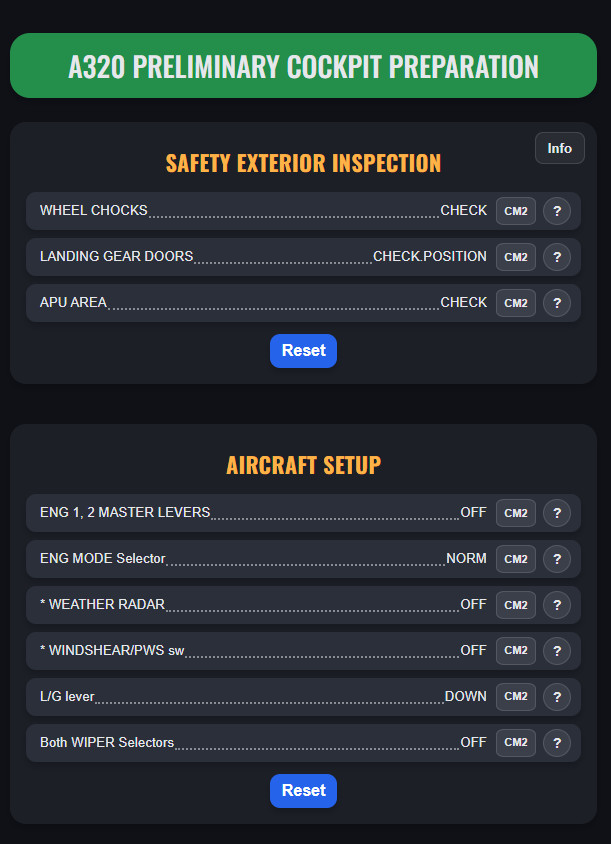Open help for ENG MODE Selector item
The height and width of the screenshot is (844, 611).
point(557,559)
